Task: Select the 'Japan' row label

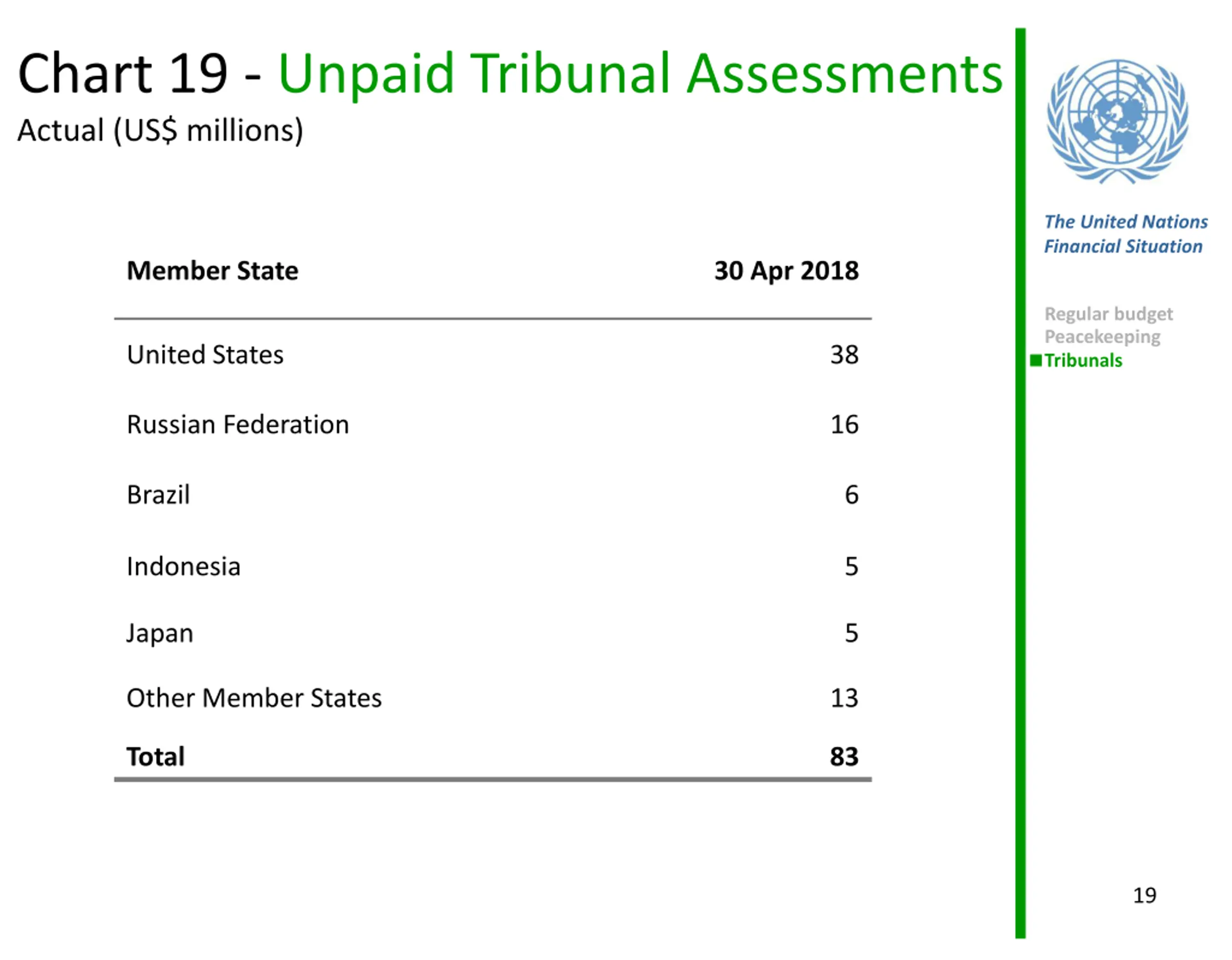Action: (160, 635)
